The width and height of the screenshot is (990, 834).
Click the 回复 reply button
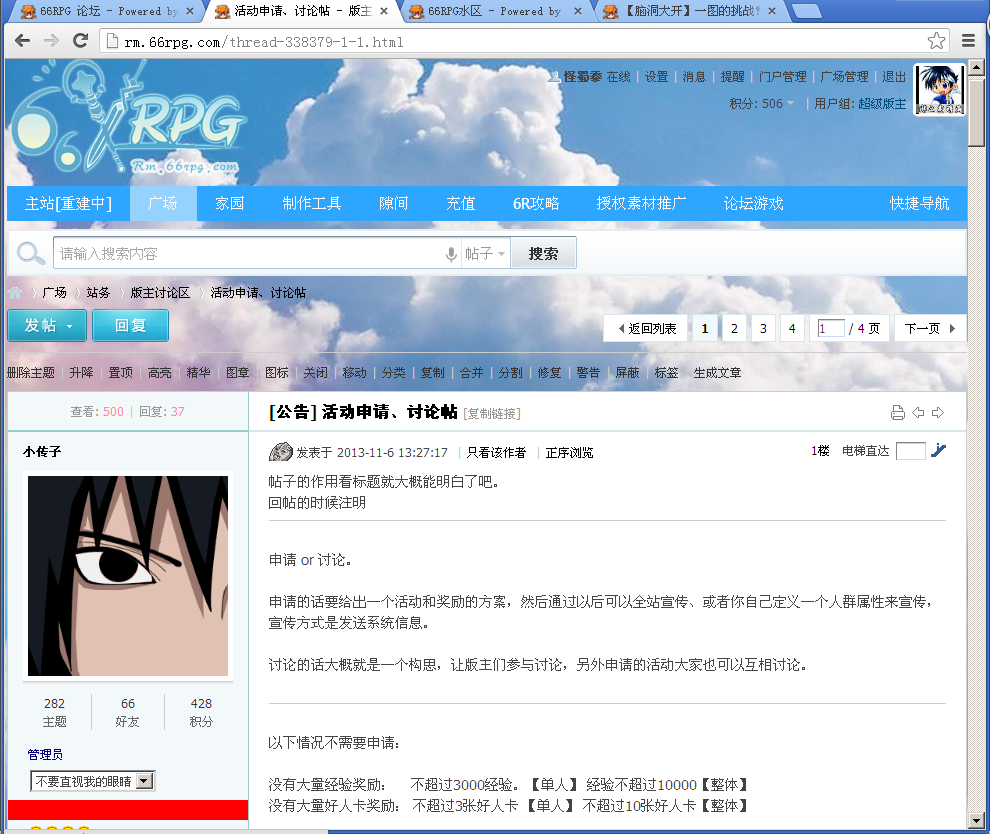pyautogui.click(x=131, y=325)
